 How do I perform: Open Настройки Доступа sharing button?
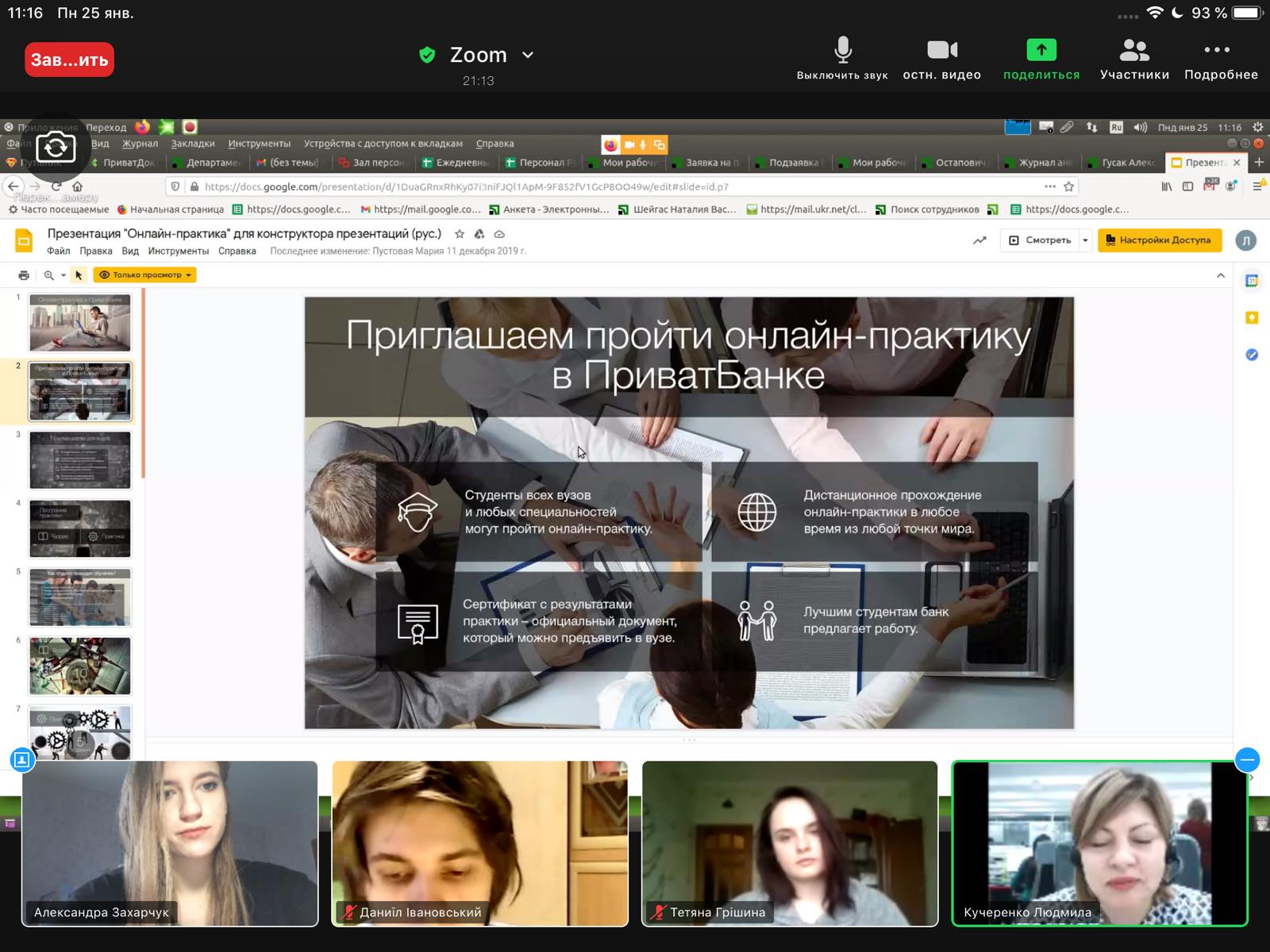(1159, 240)
